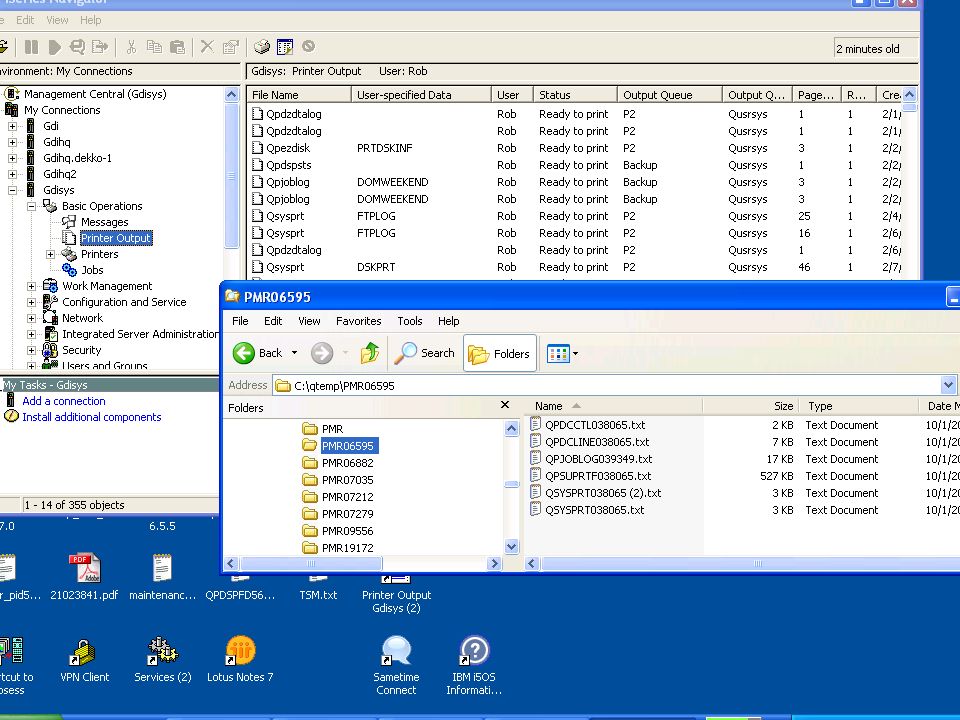Open the Help menu in iSeries Navigator
The height and width of the screenshot is (720, 960).
tap(91, 20)
